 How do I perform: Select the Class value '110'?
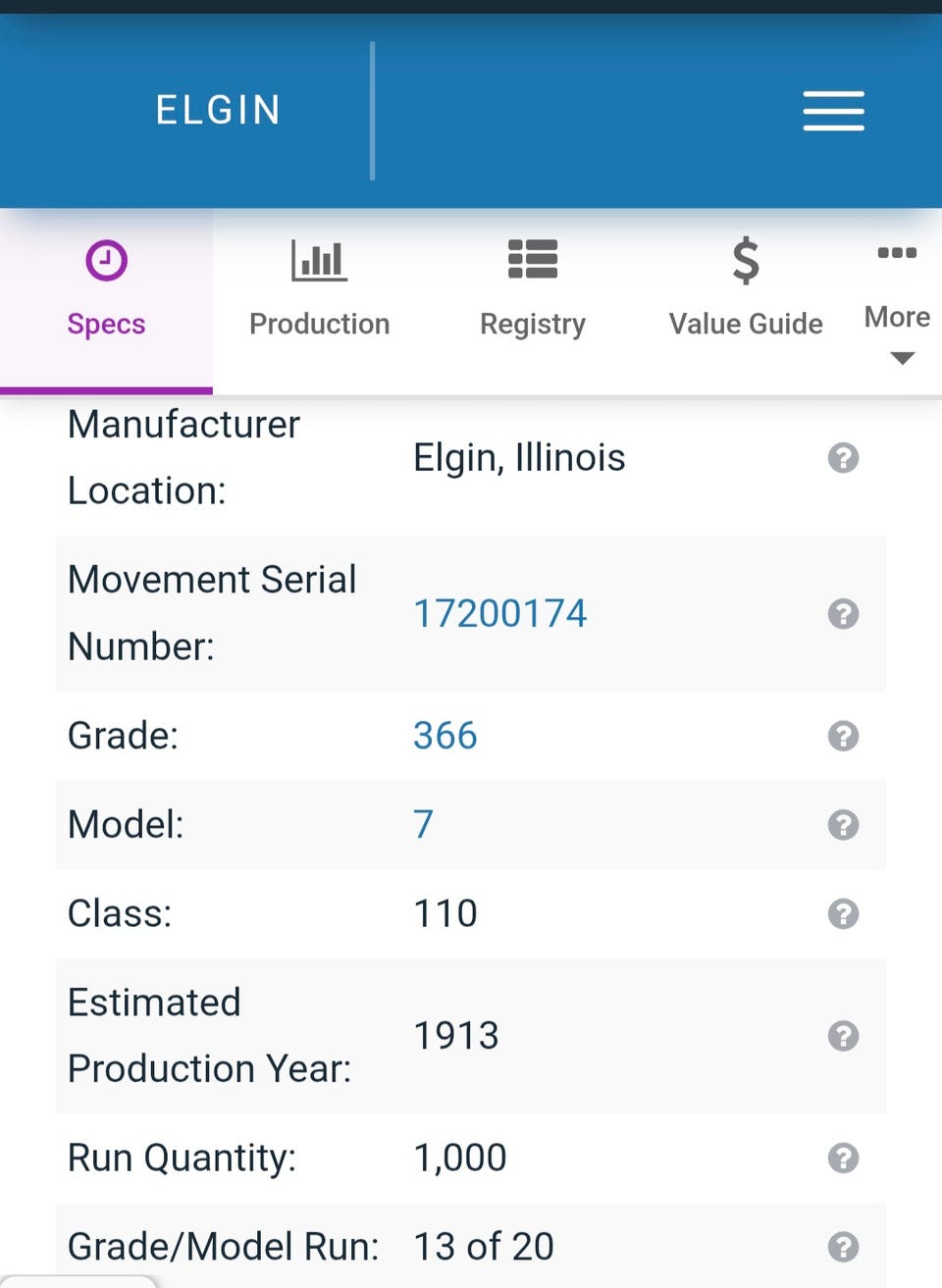click(445, 914)
